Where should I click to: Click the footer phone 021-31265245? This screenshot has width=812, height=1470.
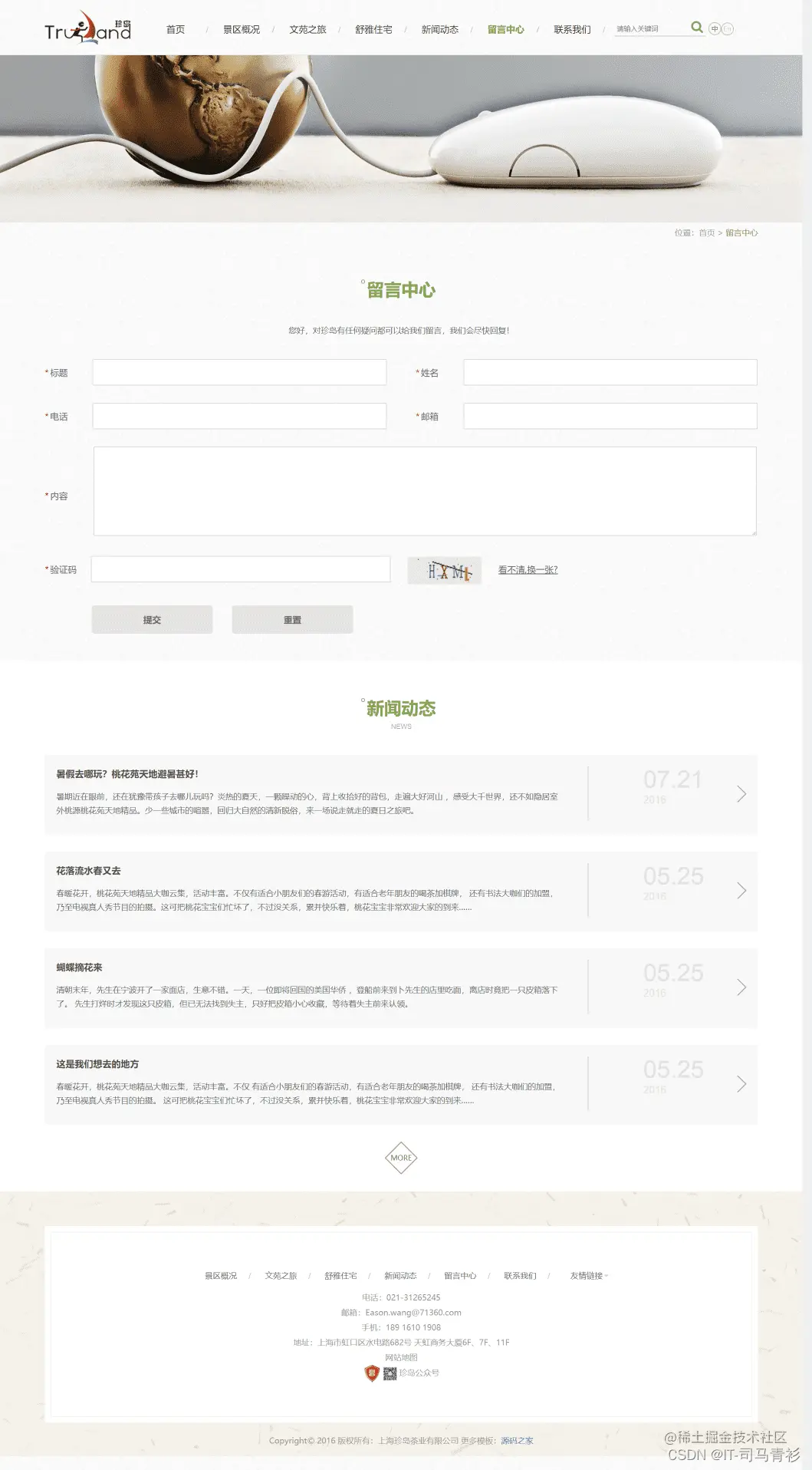coord(413,1297)
